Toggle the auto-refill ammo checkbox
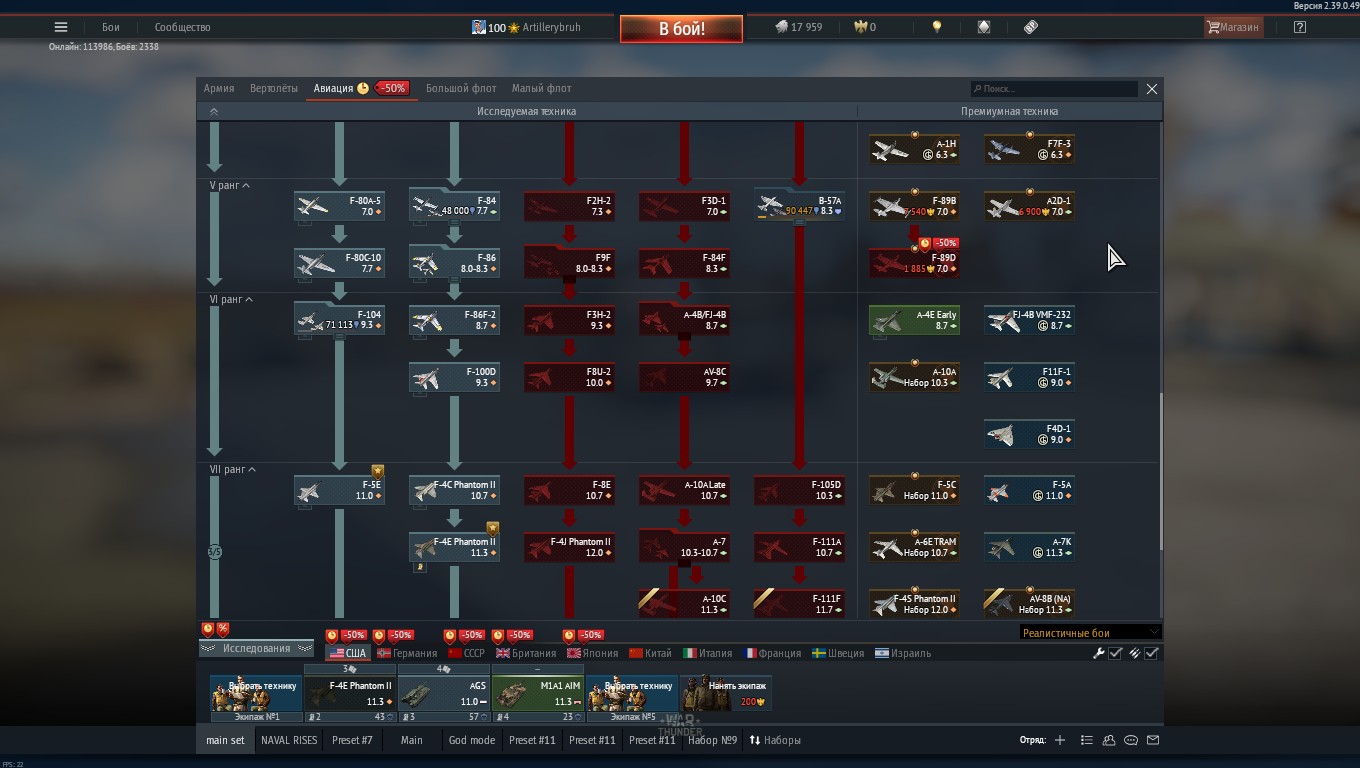1360x768 pixels. click(1151, 653)
